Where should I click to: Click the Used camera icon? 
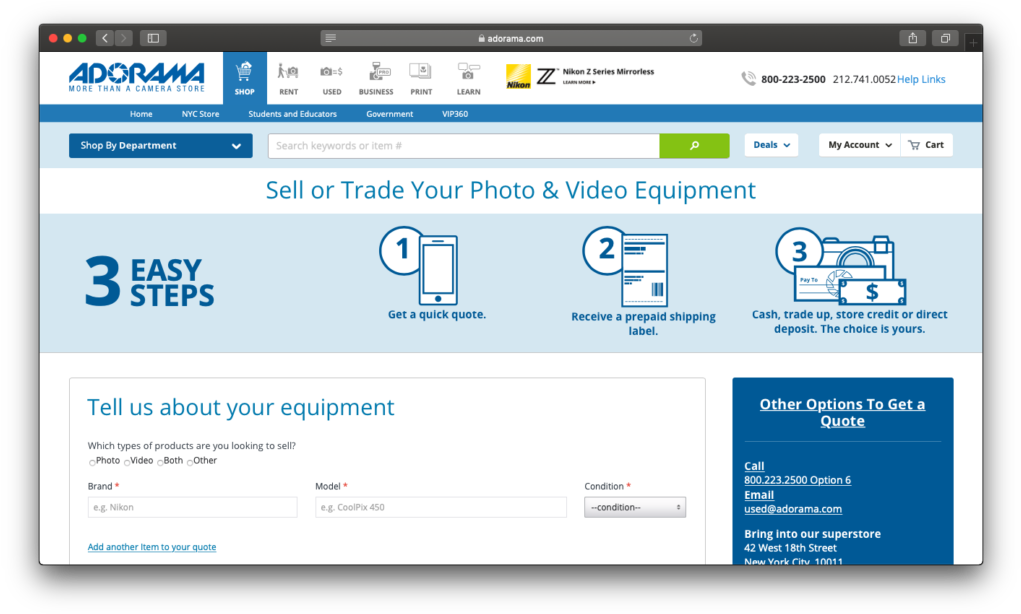(x=331, y=72)
